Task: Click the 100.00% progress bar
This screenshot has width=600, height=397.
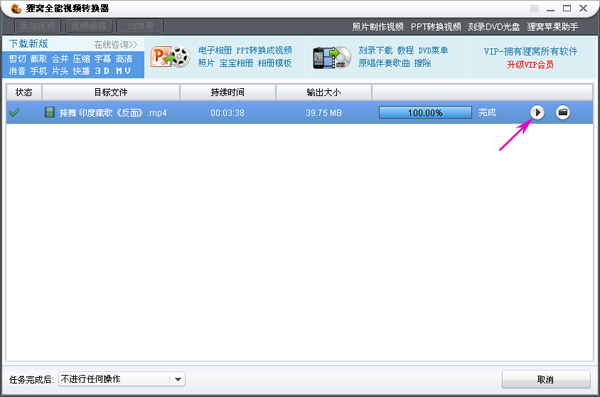Action: click(425, 113)
